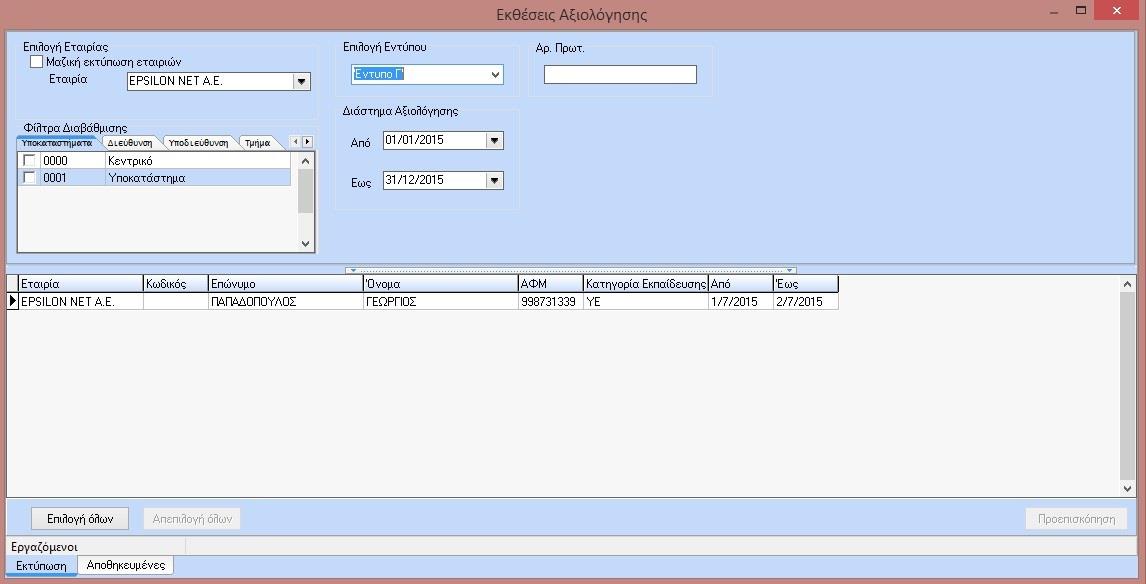Sort by the grid Έως column header
Viewport: 1146px width, 584px height.
tap(805, 284)
